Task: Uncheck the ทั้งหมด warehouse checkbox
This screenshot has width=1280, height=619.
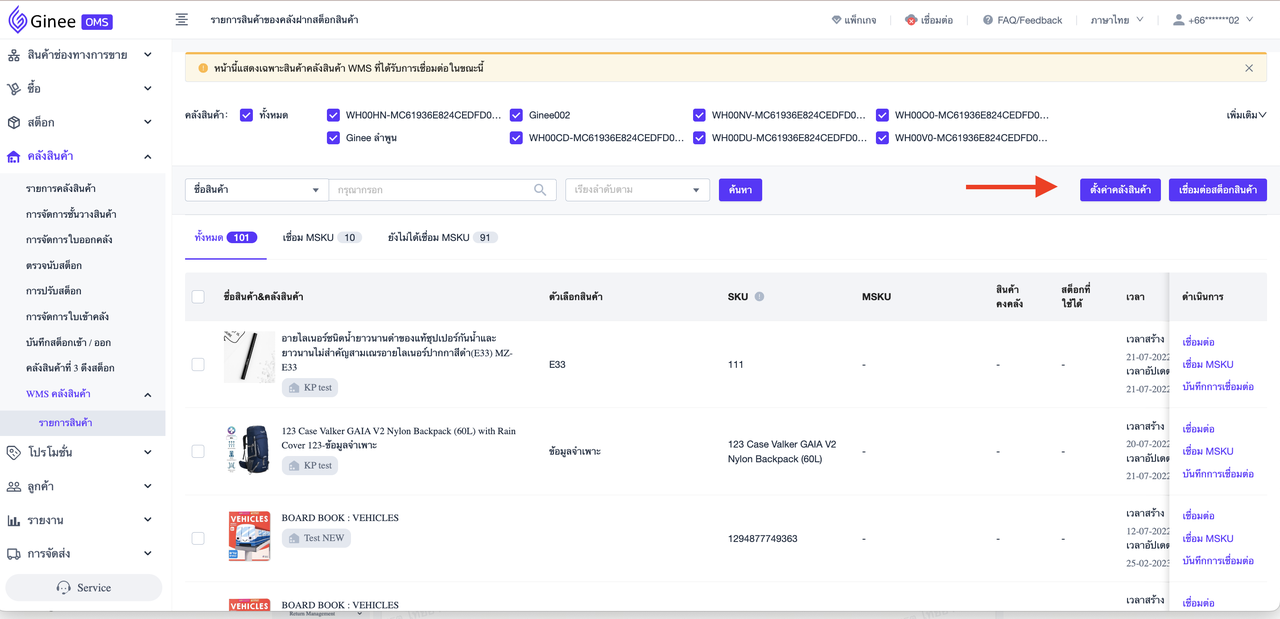Action: tap(247, 115)
